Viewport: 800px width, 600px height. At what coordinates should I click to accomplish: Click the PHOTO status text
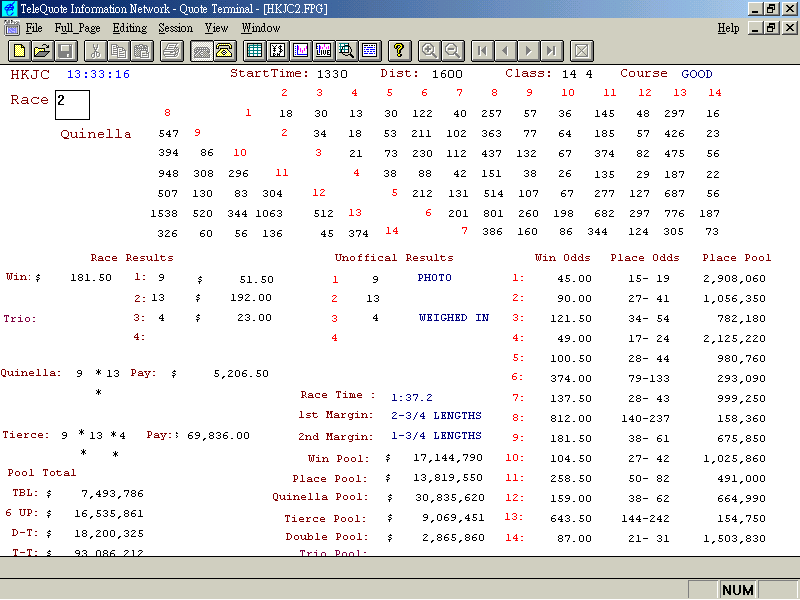(434, 278)
